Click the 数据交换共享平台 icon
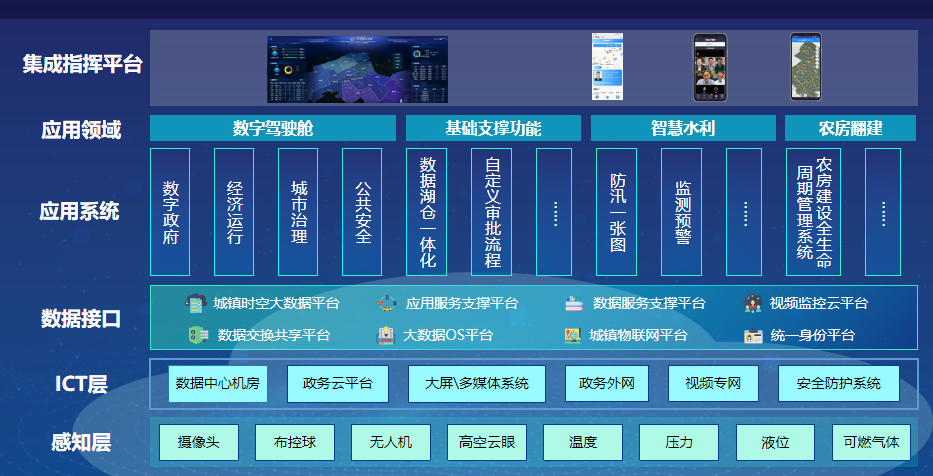This screenshot has width=933, height=476. pos(198,335)
